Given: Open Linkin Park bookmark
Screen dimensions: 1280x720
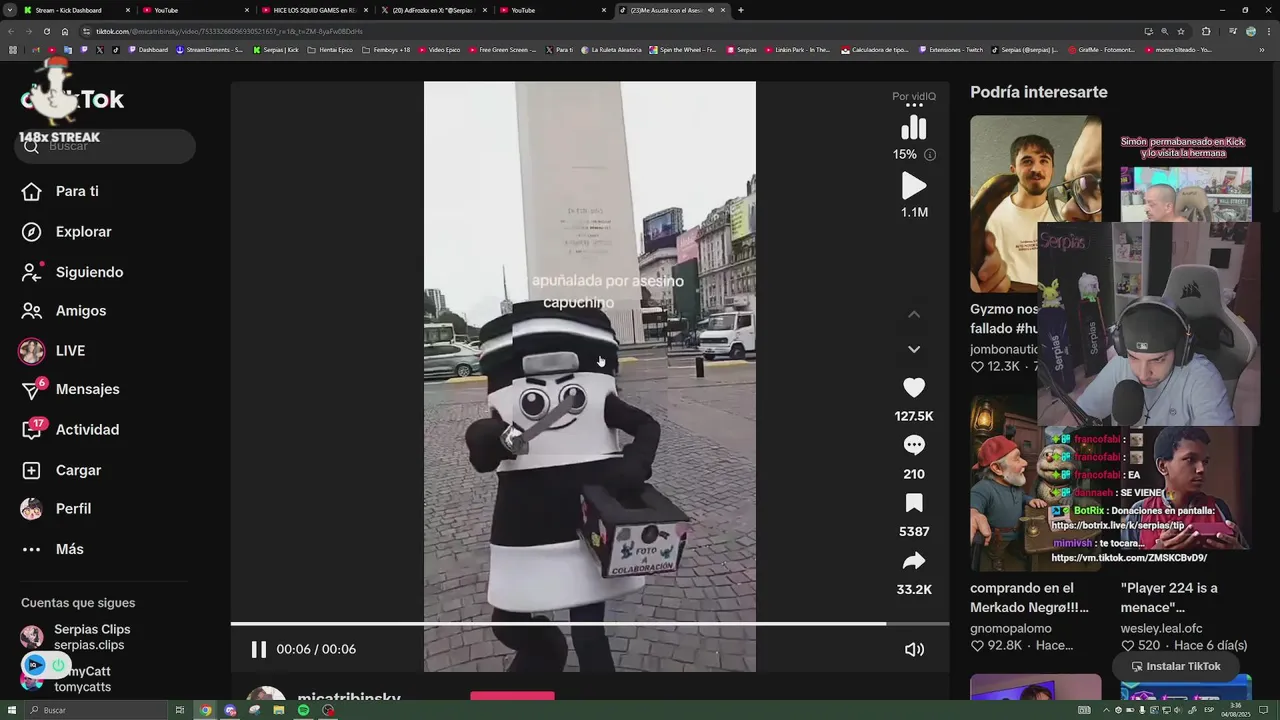Looking at the screenshot, I should [x=797, y=49].
